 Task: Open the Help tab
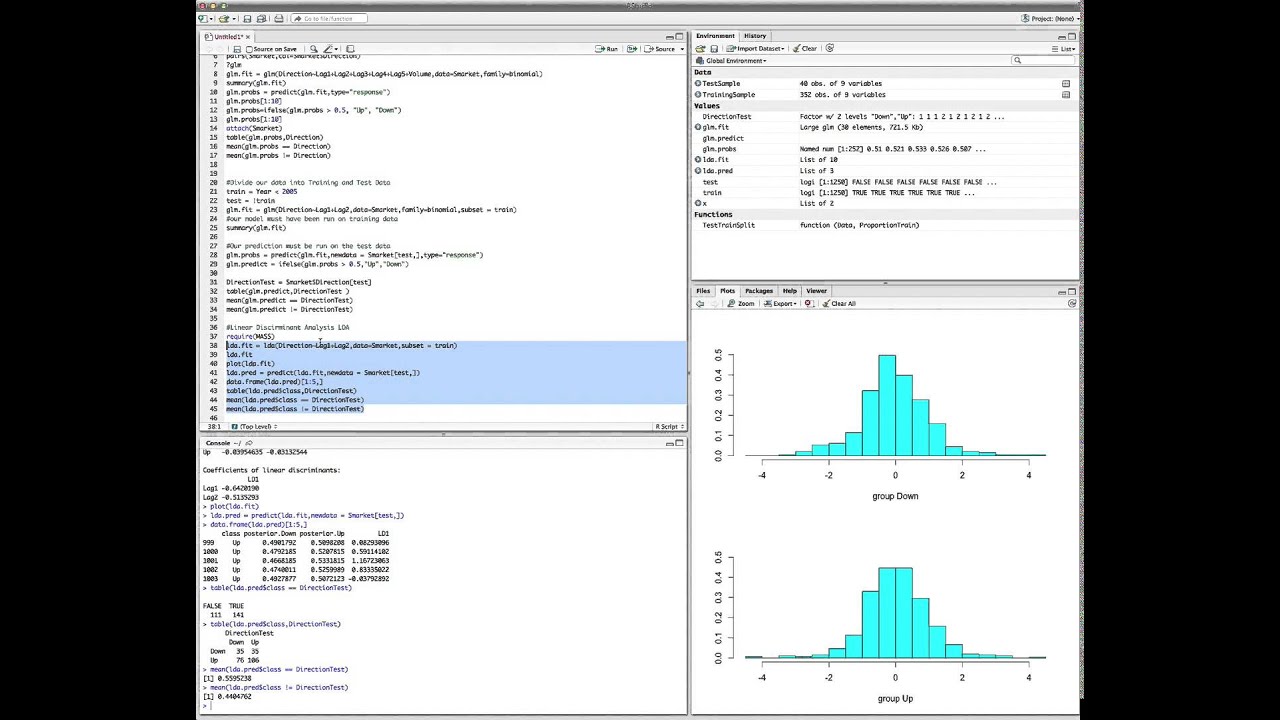pyautogui.click(x=790, y=291)
